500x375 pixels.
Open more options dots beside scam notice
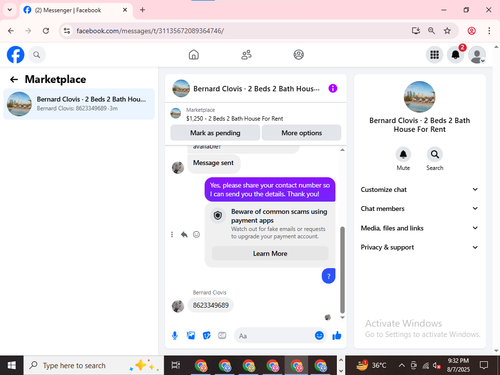pos(172,235)
